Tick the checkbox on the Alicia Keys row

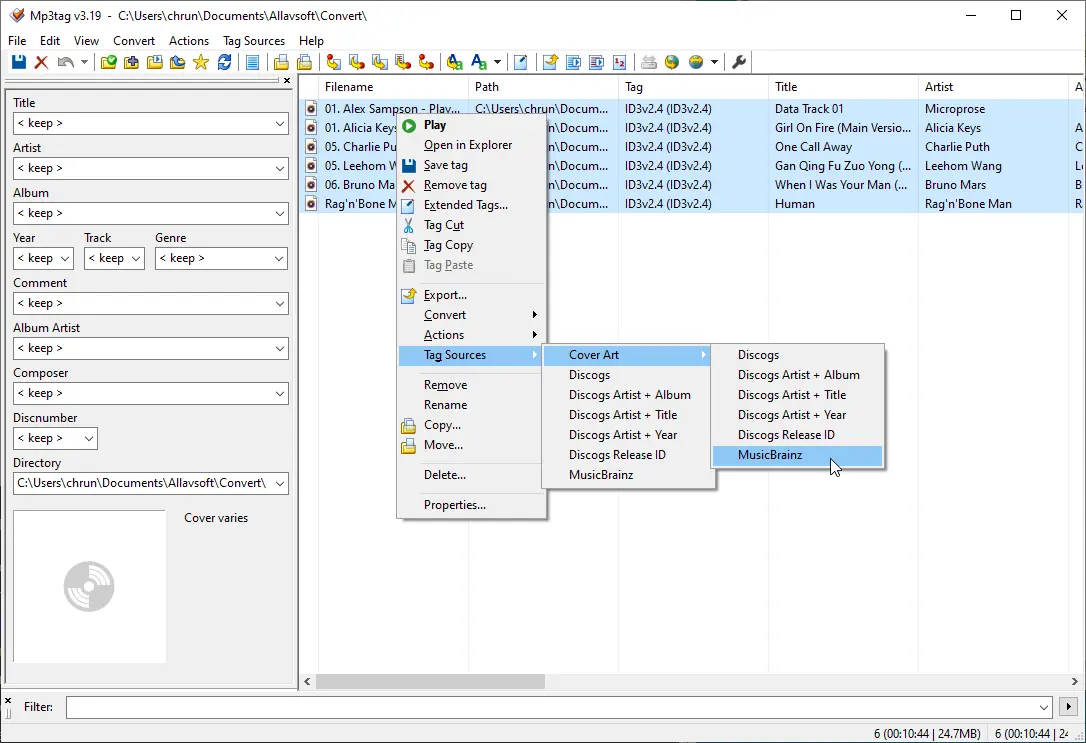click(x=310, y=127)
